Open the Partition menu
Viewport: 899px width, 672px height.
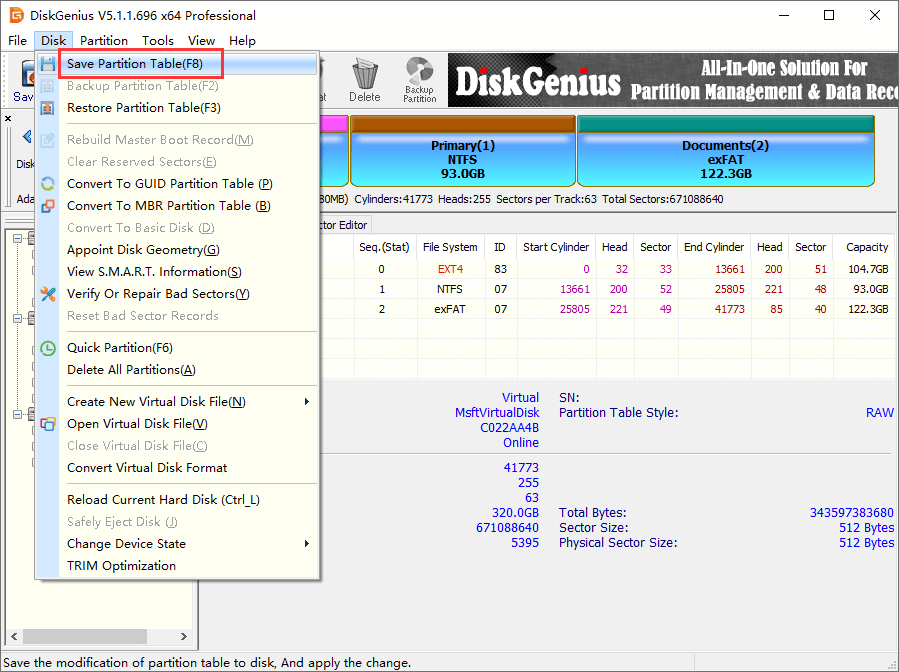[104, 41]
